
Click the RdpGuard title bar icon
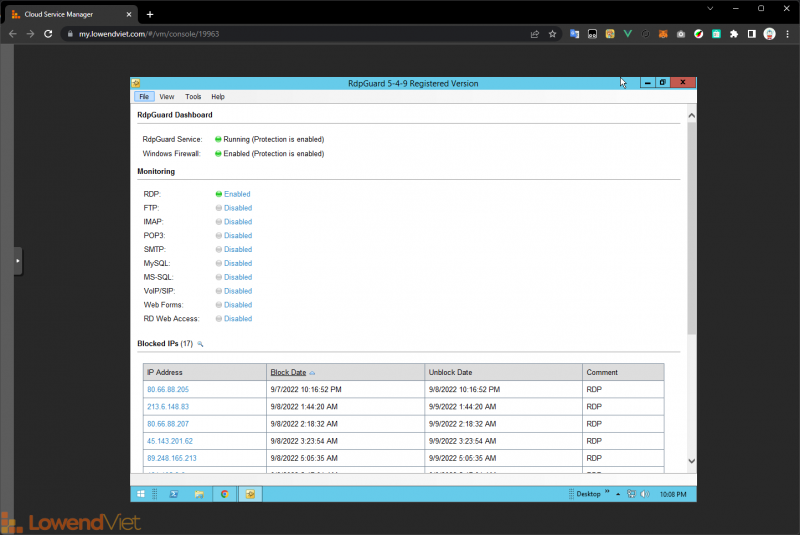136,83
